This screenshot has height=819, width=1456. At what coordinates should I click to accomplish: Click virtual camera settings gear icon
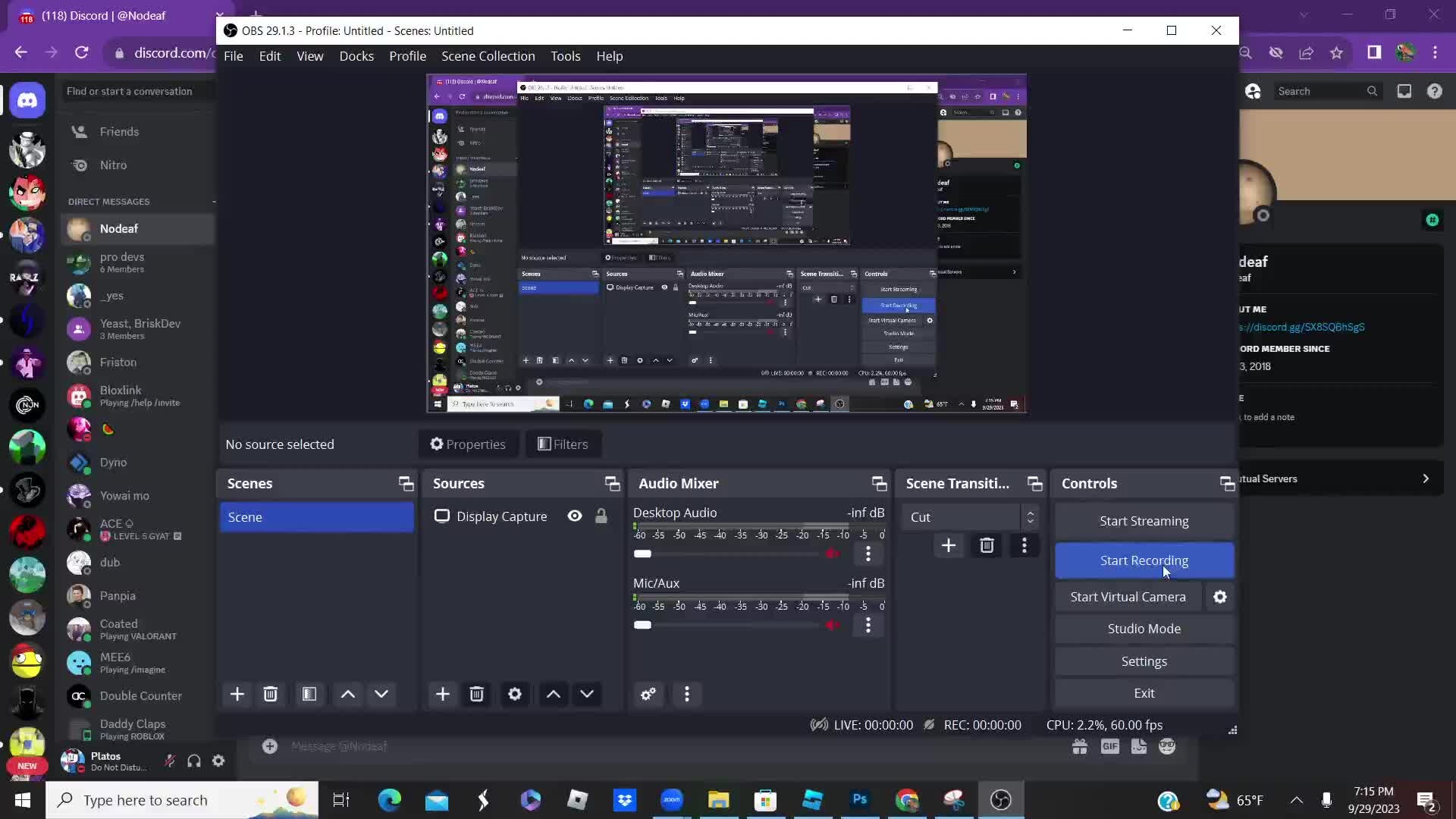click(x=1220, y=597)
